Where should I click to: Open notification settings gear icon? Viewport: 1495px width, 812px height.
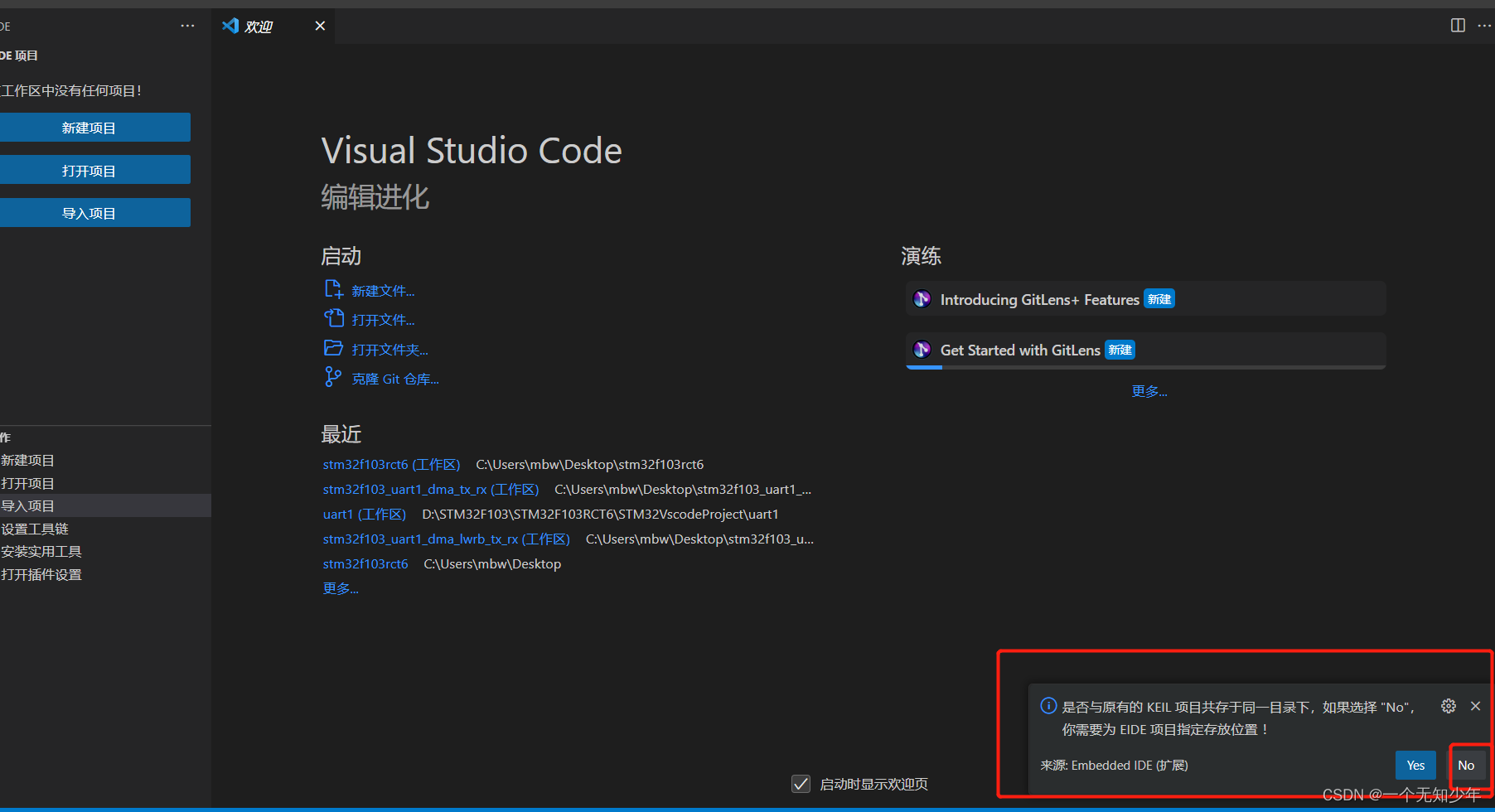(x=1449, y=706)
